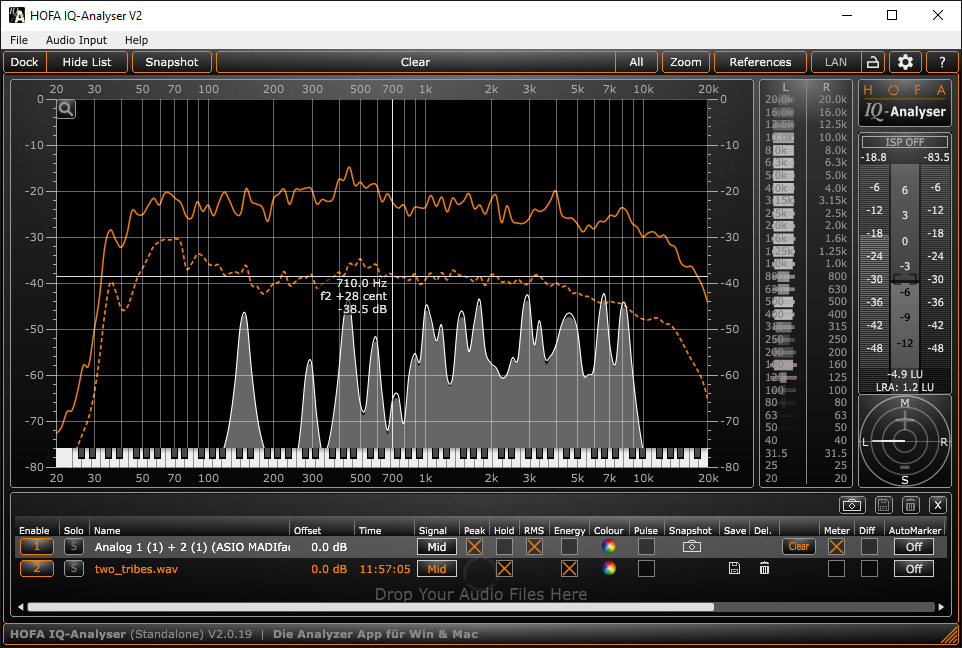This screenshot has width=962, height=648.
Task: Enable the Diff checkbox for Analog 1
Action: click(870, 547)
